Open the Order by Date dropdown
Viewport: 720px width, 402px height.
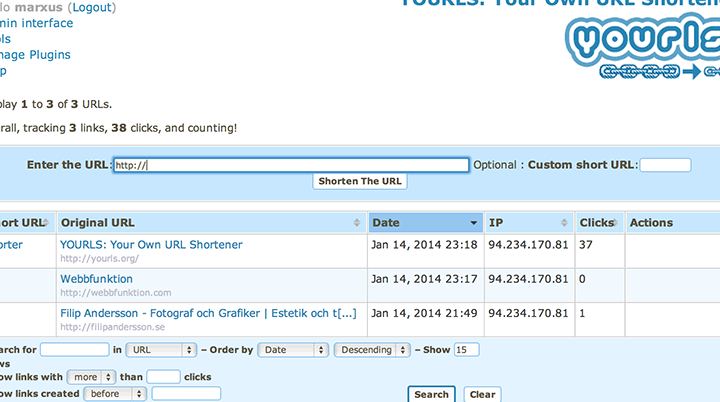[293, 350]
